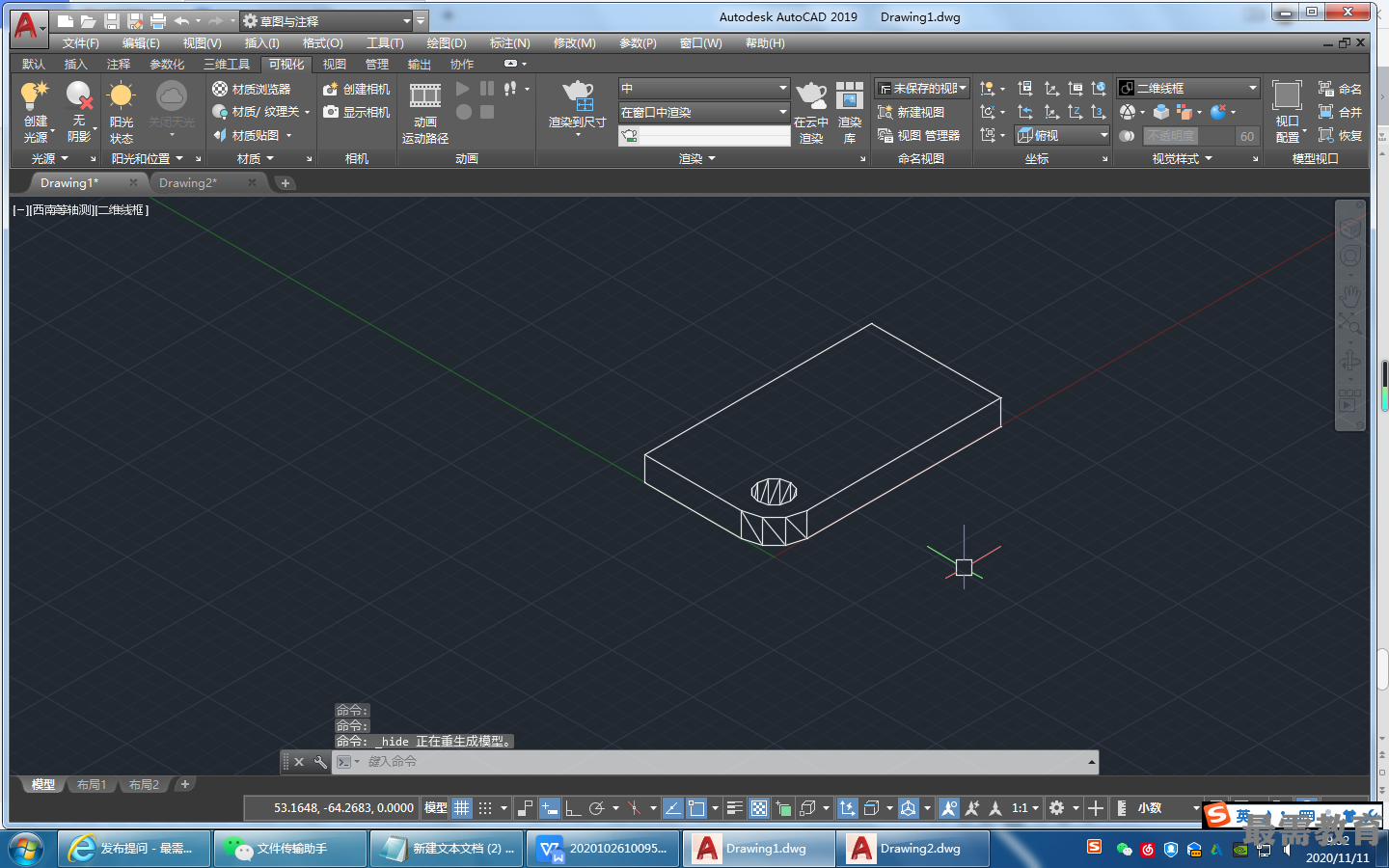The image size is (1389, 868).
Task: Click the 新建视图 new view button
Action: pos(912,112)
